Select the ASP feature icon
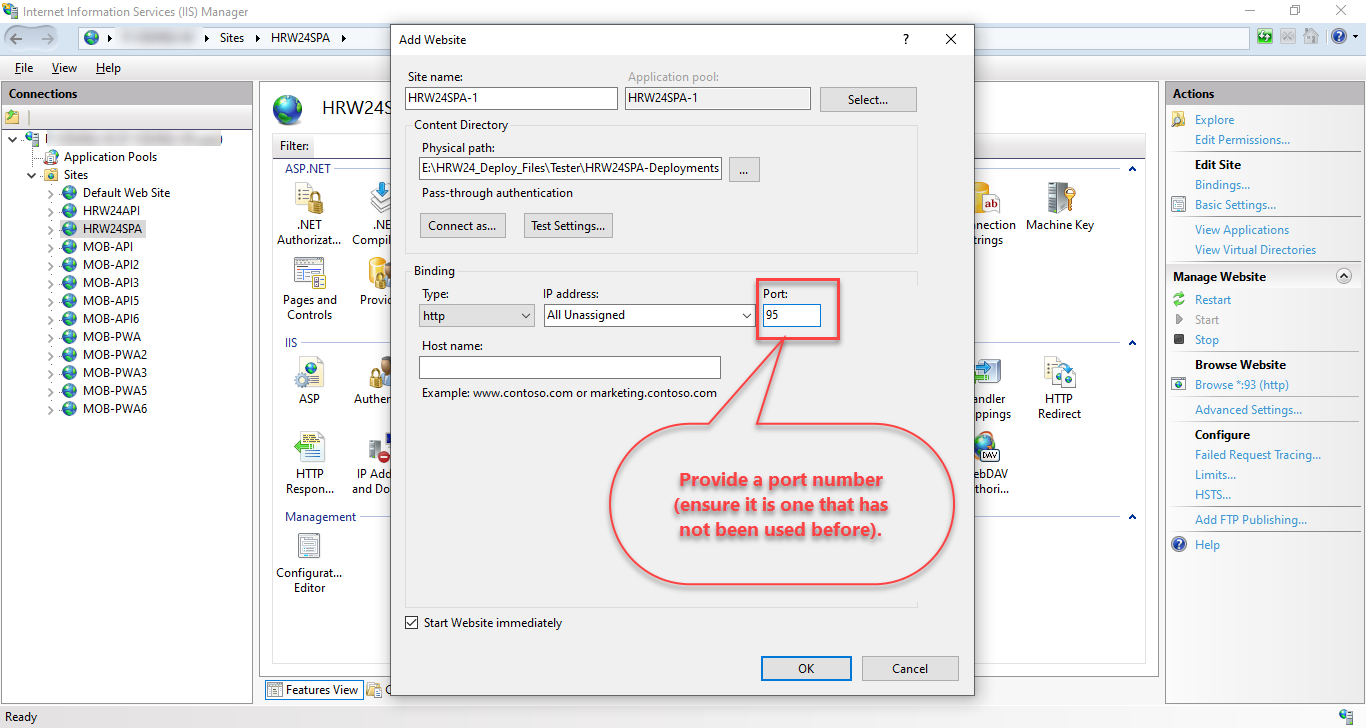The height and width of the screenshot is (728, 1366). [309, 379]
